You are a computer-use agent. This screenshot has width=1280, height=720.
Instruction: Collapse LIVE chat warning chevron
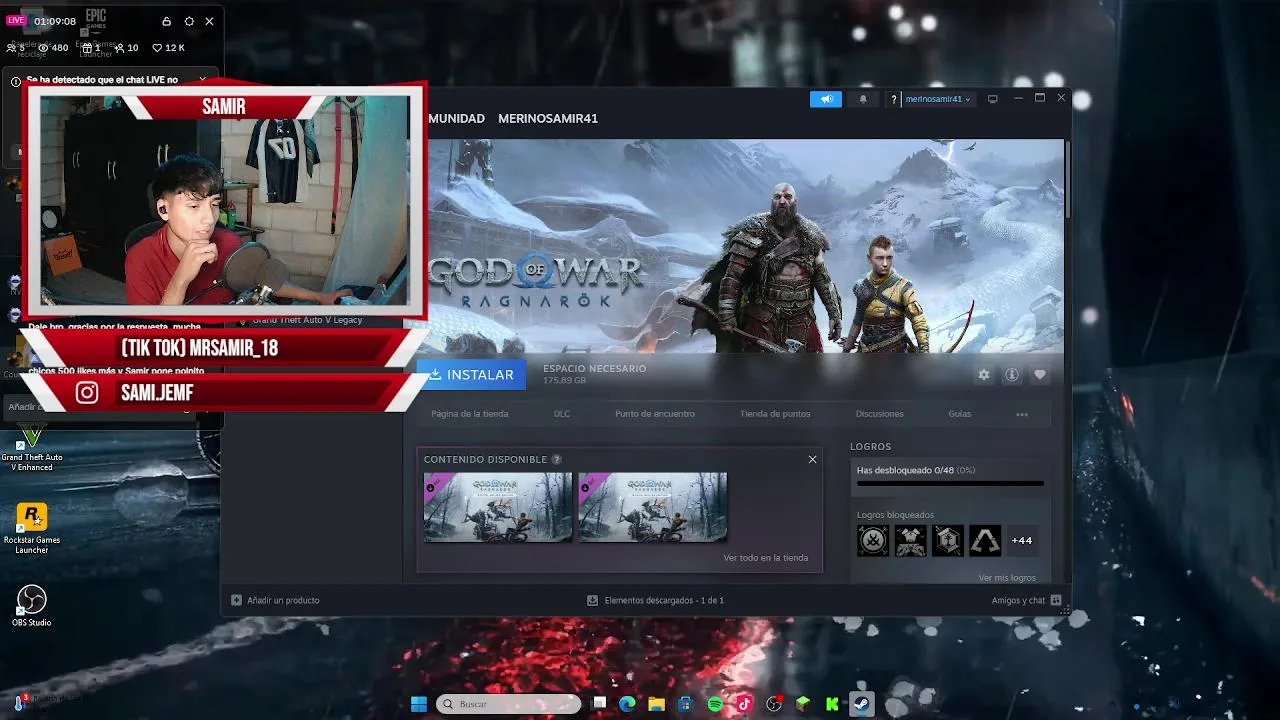coord(203,79)
